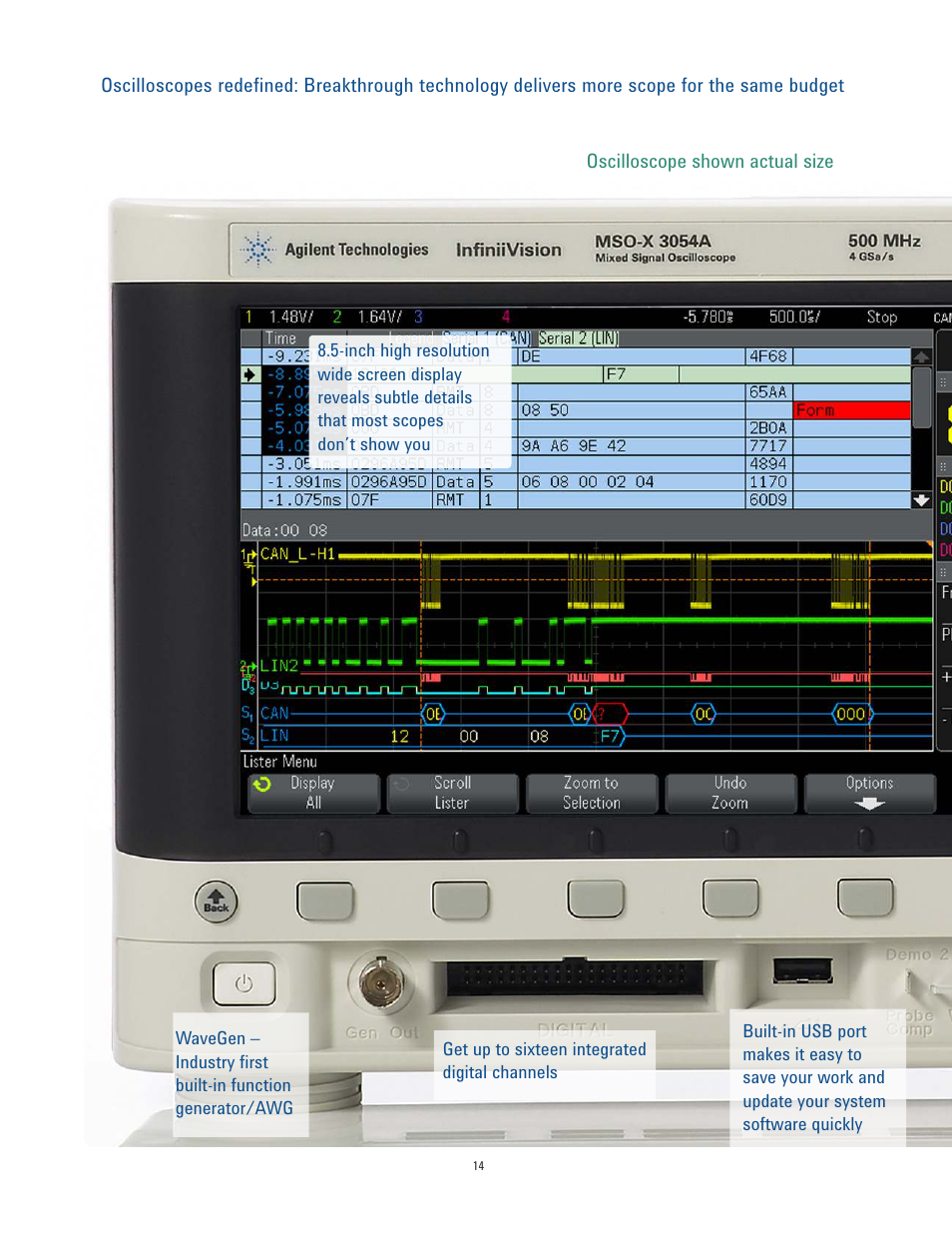Click the 60D9 cell in the lister
The image size is (952, 1233).
(768, 500)
